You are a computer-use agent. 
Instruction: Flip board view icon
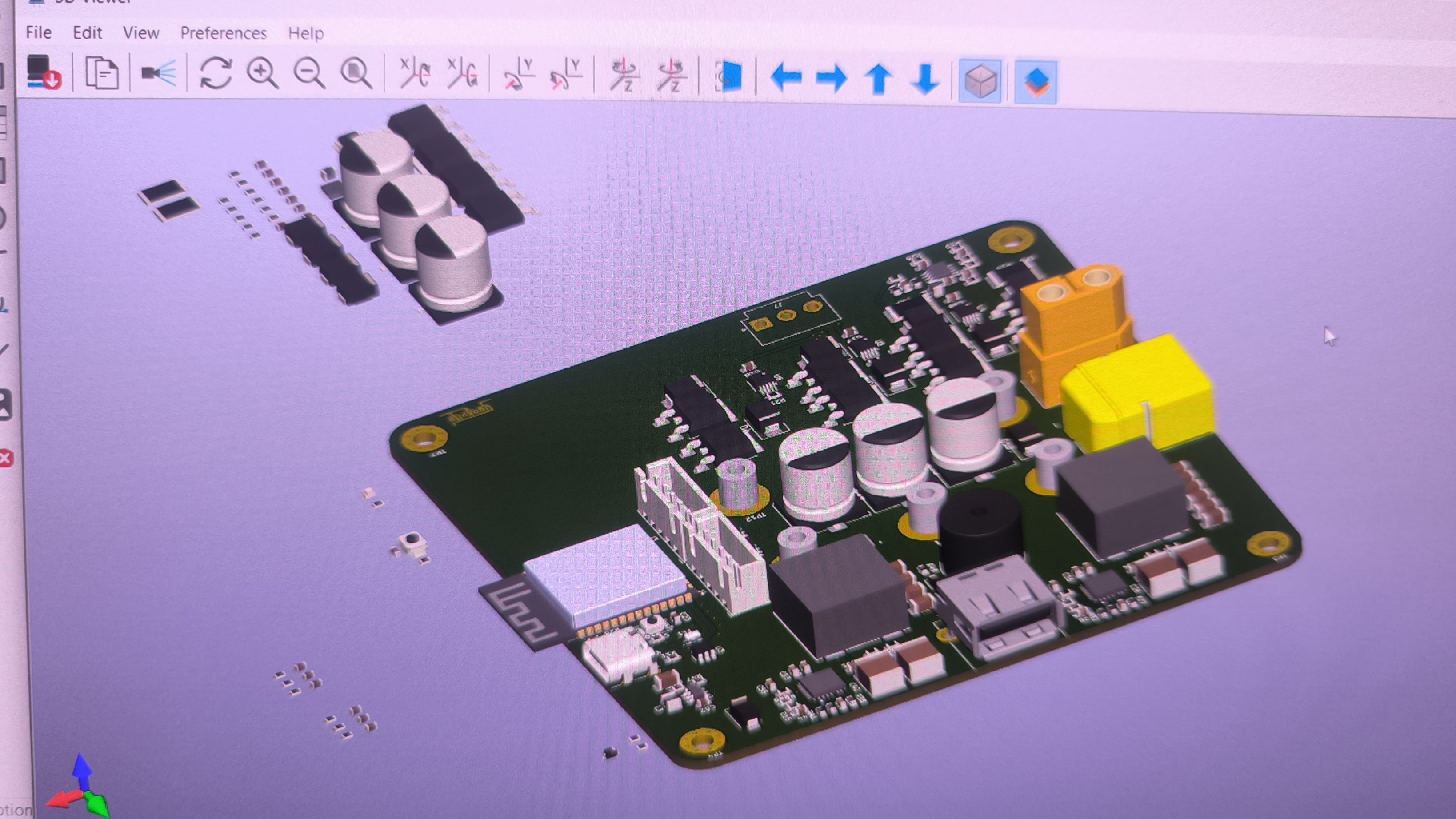(728, 76)
